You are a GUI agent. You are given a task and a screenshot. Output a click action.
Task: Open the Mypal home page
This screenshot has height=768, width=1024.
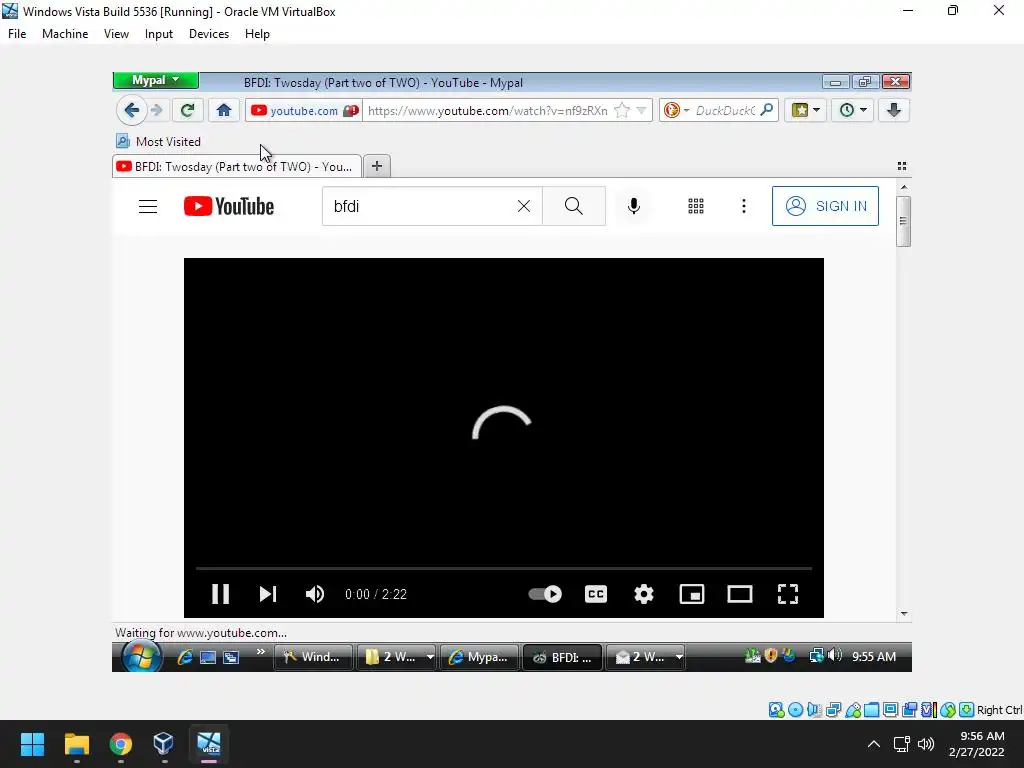click(224, 110)
